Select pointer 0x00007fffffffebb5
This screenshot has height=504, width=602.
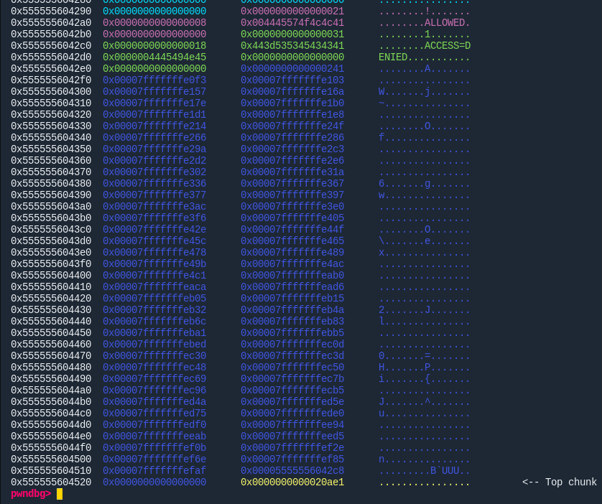(292, 333)
